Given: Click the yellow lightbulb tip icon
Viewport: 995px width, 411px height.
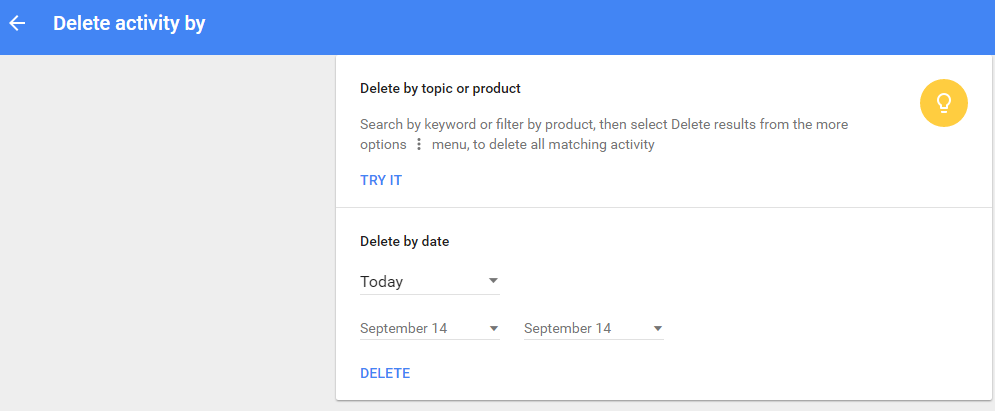Looking at the screenshot, I should coord(943,103).
